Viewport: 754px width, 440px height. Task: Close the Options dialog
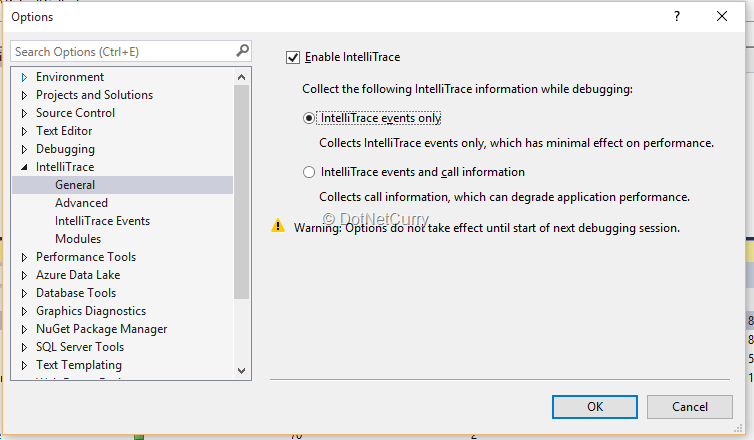(x=722, y=16)
